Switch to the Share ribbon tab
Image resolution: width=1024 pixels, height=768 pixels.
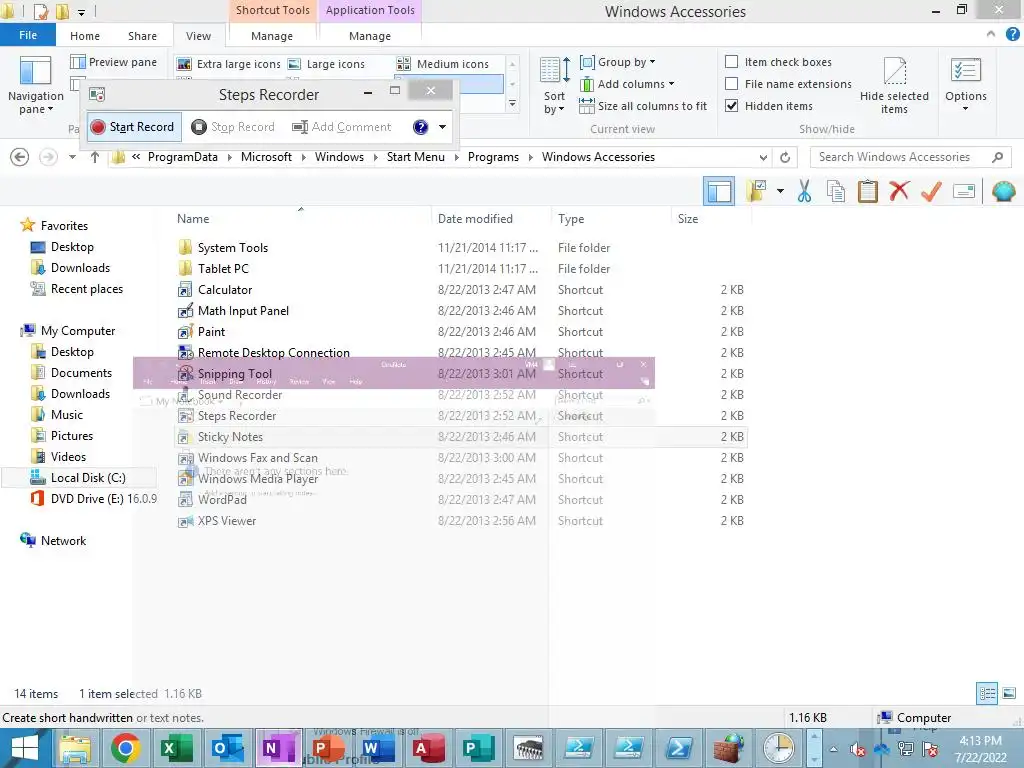(x=142, y=36)
